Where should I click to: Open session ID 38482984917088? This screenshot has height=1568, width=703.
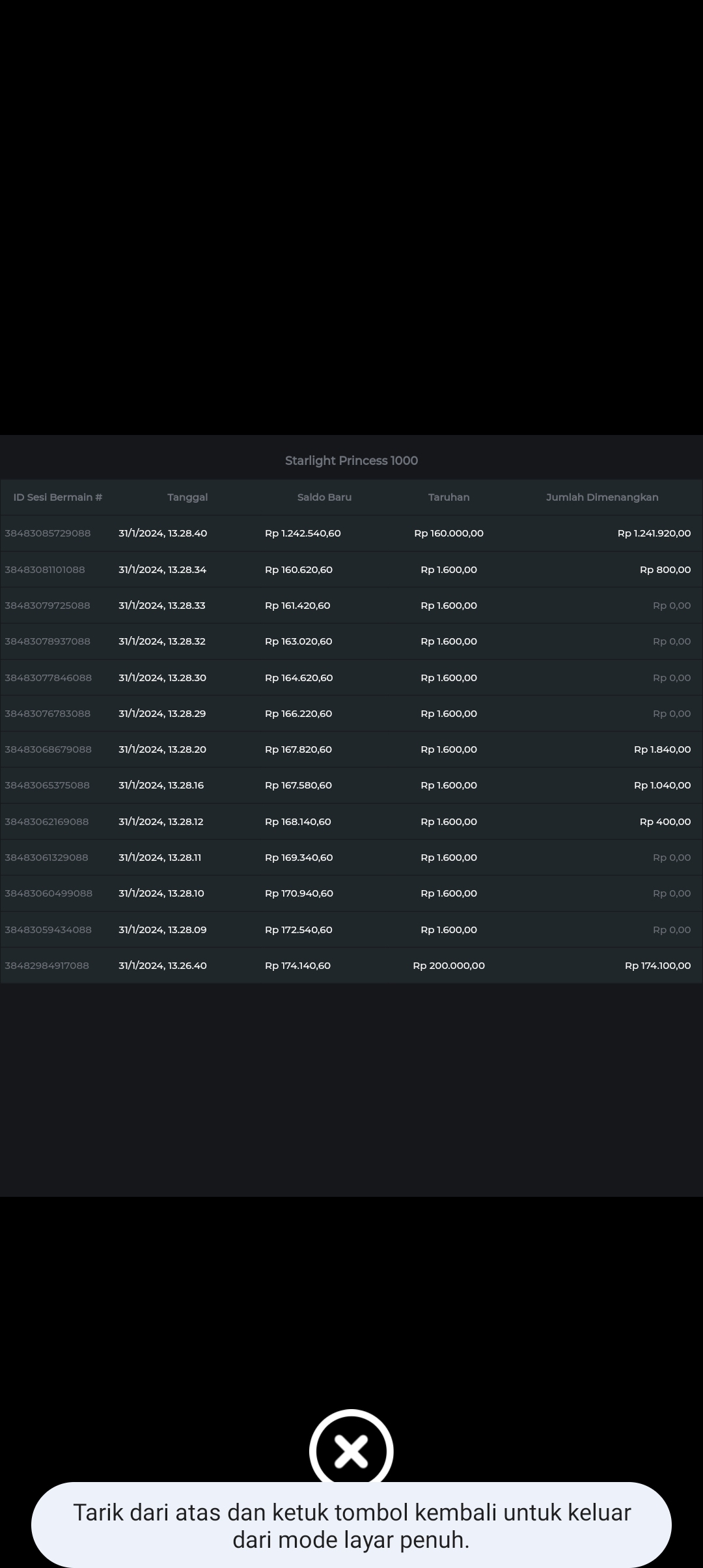click(47, 966)
